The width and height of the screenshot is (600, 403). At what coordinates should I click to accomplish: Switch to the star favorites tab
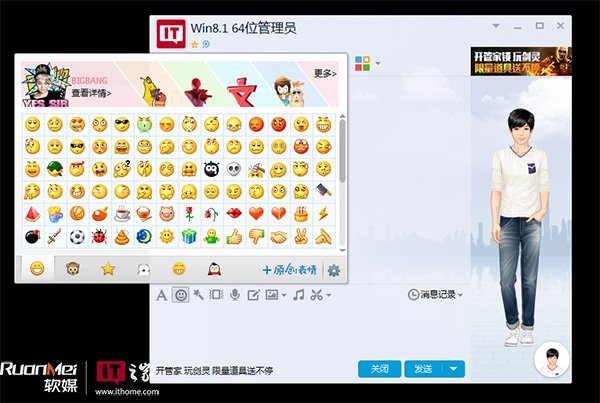pos(108,269)
